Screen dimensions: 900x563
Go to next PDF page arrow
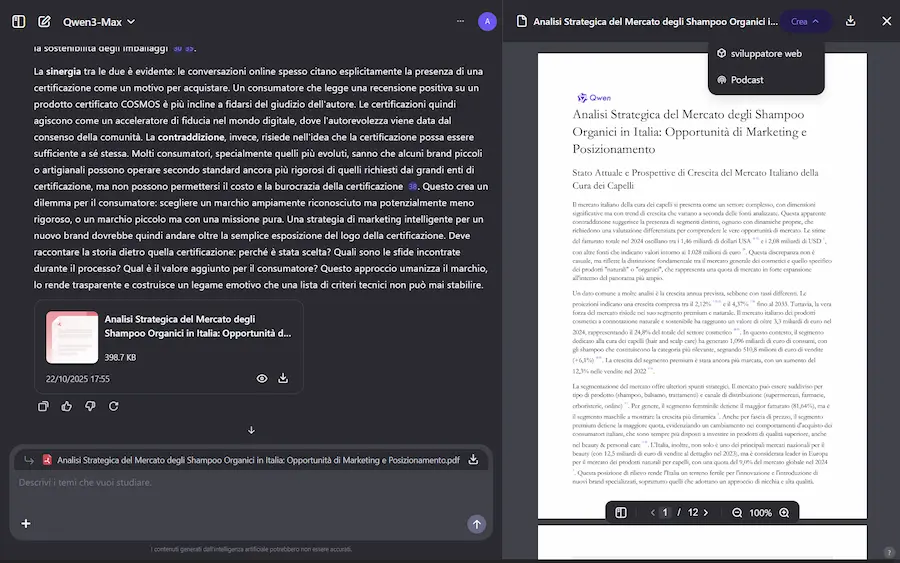pos(706,513)
